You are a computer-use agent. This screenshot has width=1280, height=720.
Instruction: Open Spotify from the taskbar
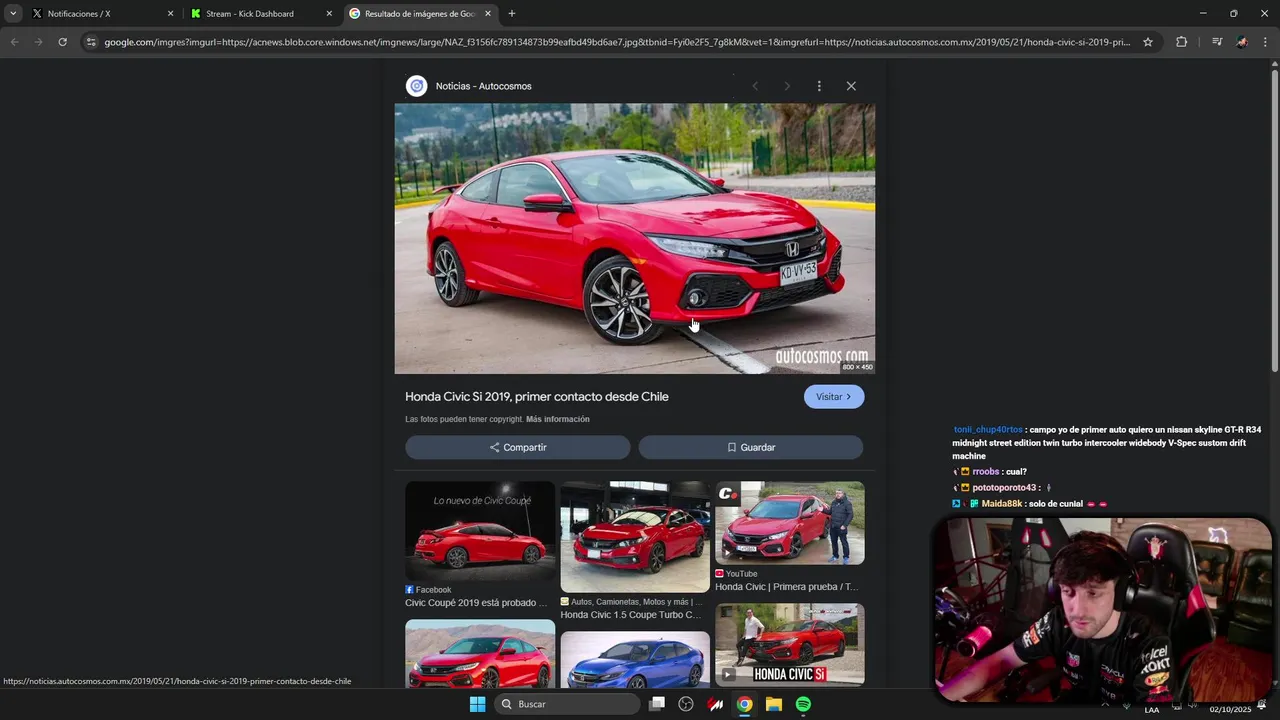[803, 704]
